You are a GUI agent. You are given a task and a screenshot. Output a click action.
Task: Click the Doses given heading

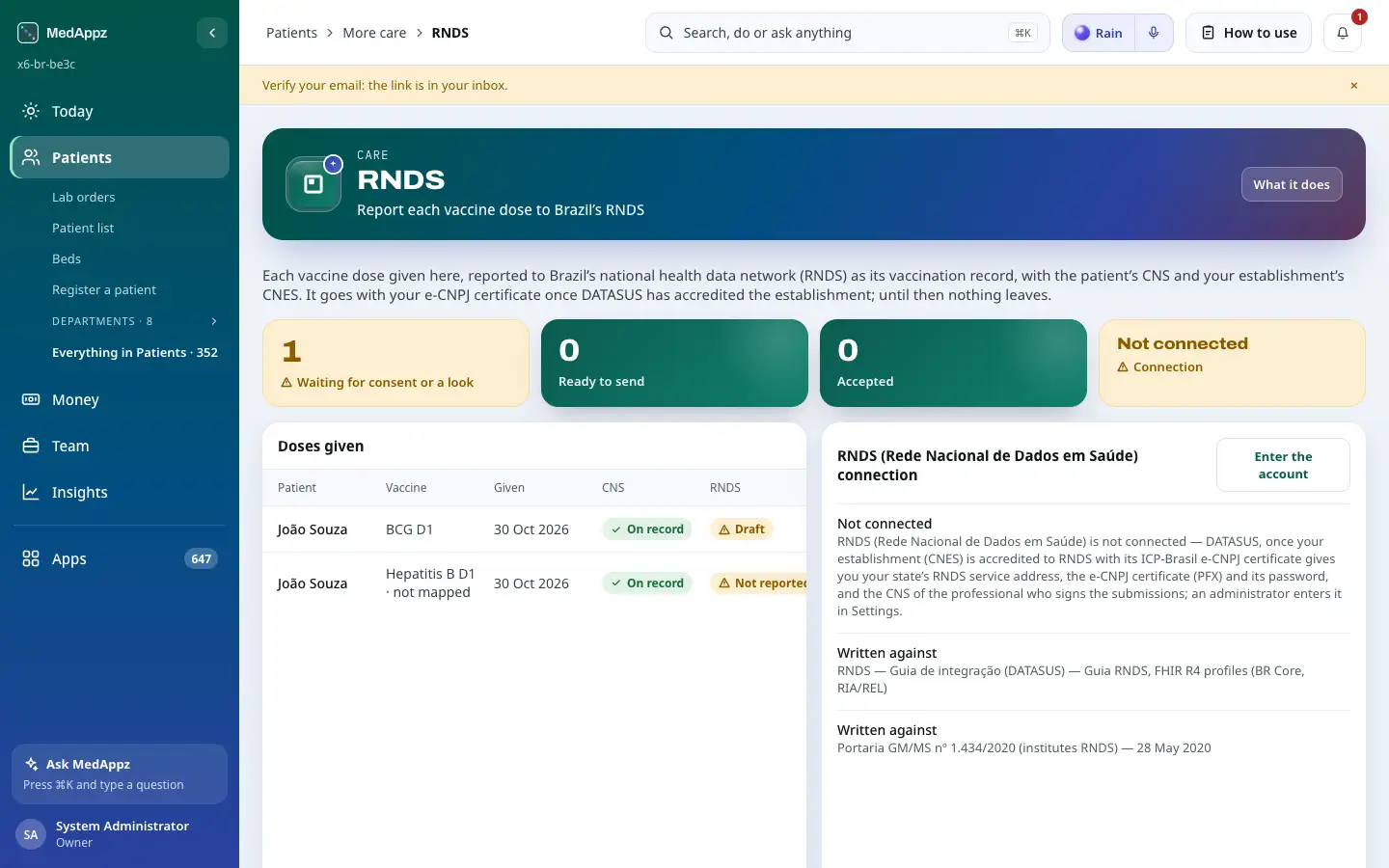(321, 447)
